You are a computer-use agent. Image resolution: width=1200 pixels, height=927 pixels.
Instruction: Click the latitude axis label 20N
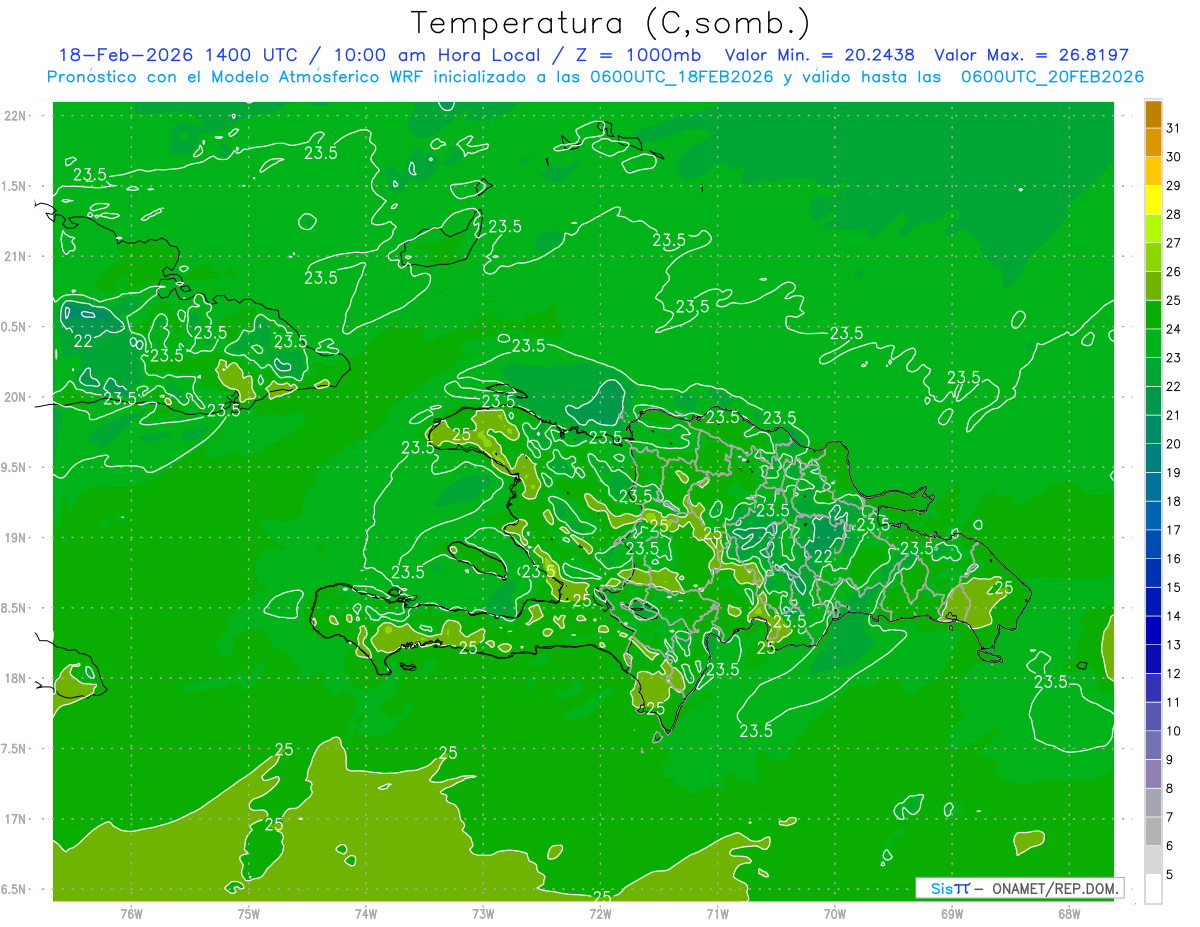[x=16, y=397]
